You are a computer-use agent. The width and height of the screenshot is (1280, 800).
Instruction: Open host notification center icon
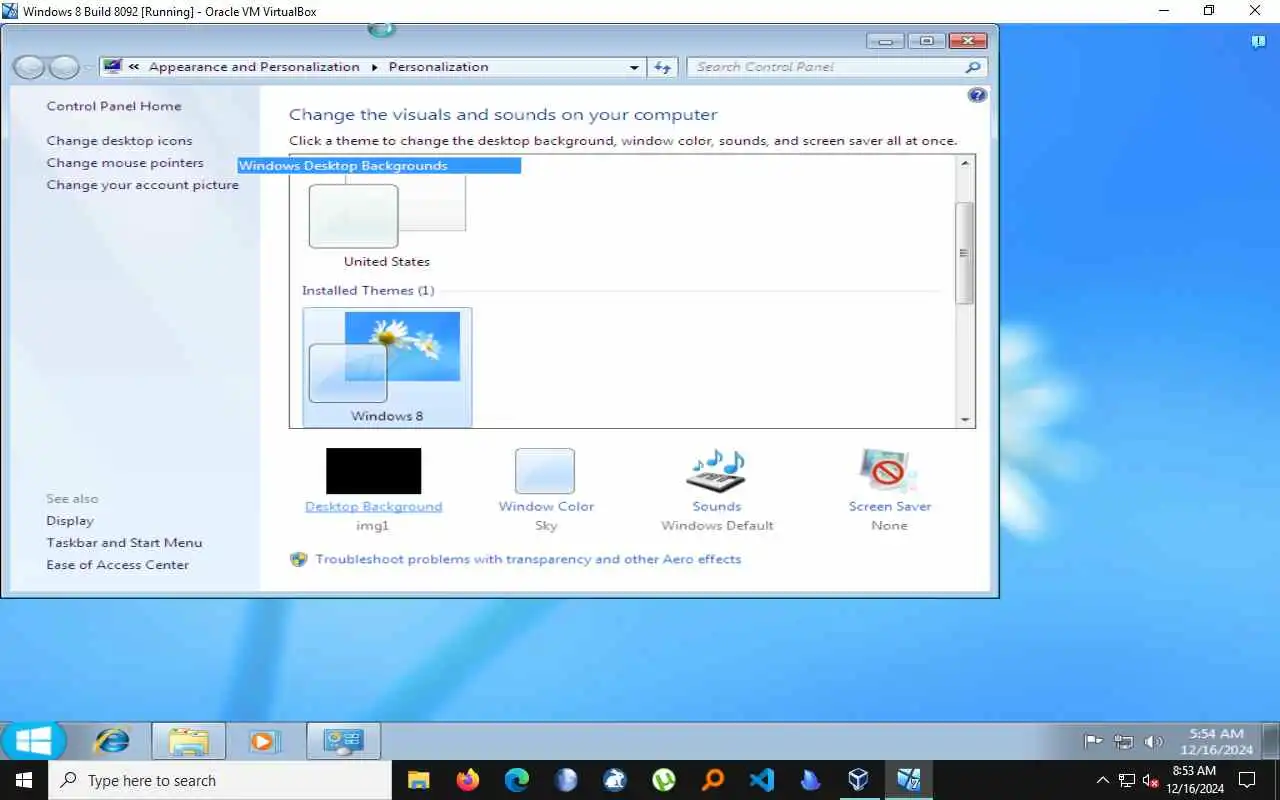click(x=1247, y=780)
